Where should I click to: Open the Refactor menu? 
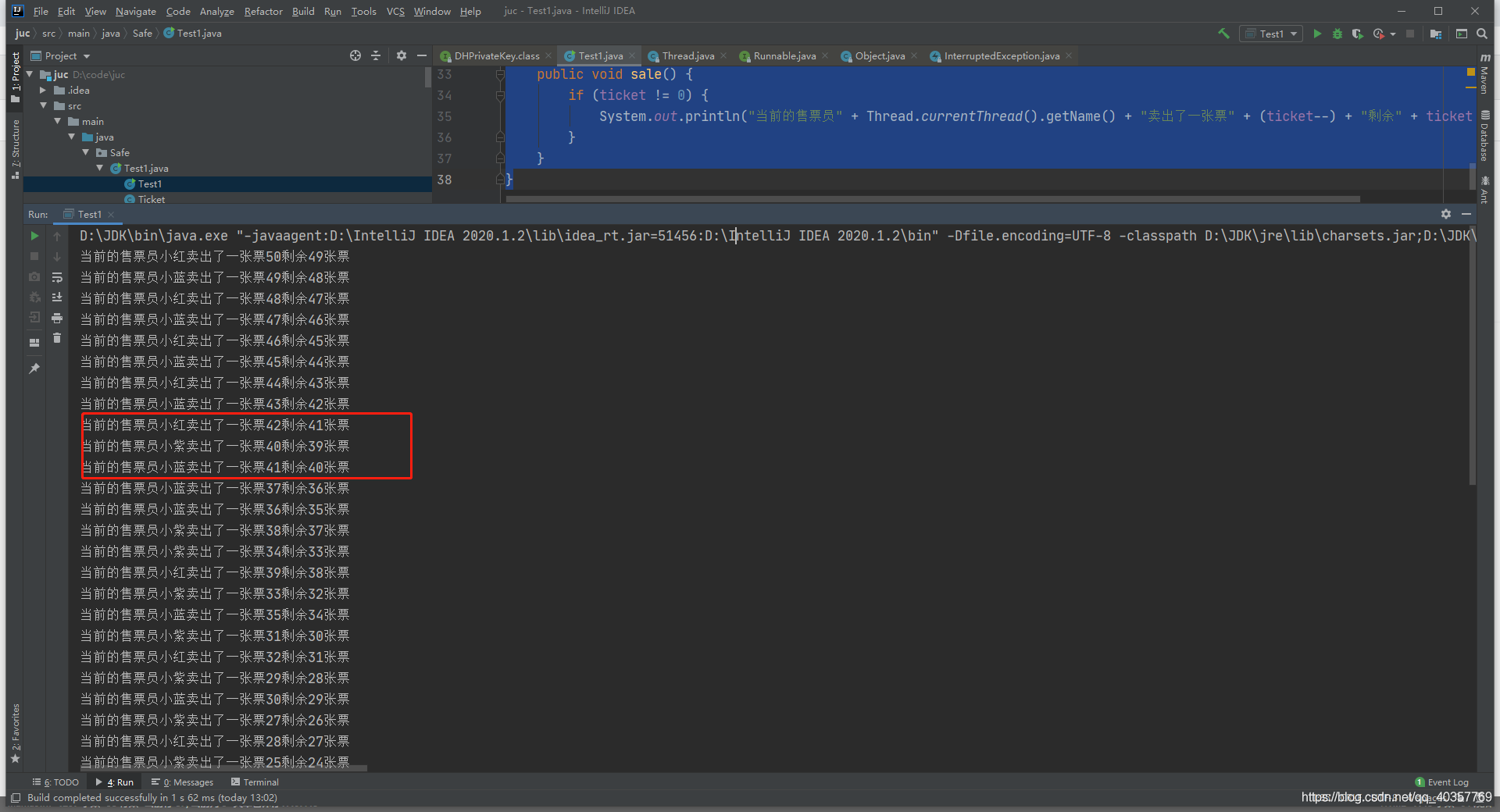pyautogui.click(x=263, y=11)
